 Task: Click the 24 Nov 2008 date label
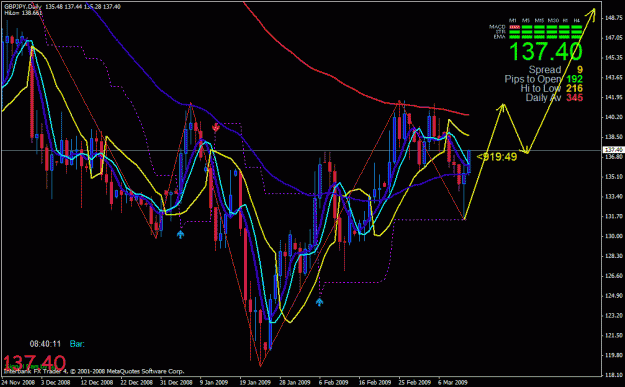pos(18,382)
